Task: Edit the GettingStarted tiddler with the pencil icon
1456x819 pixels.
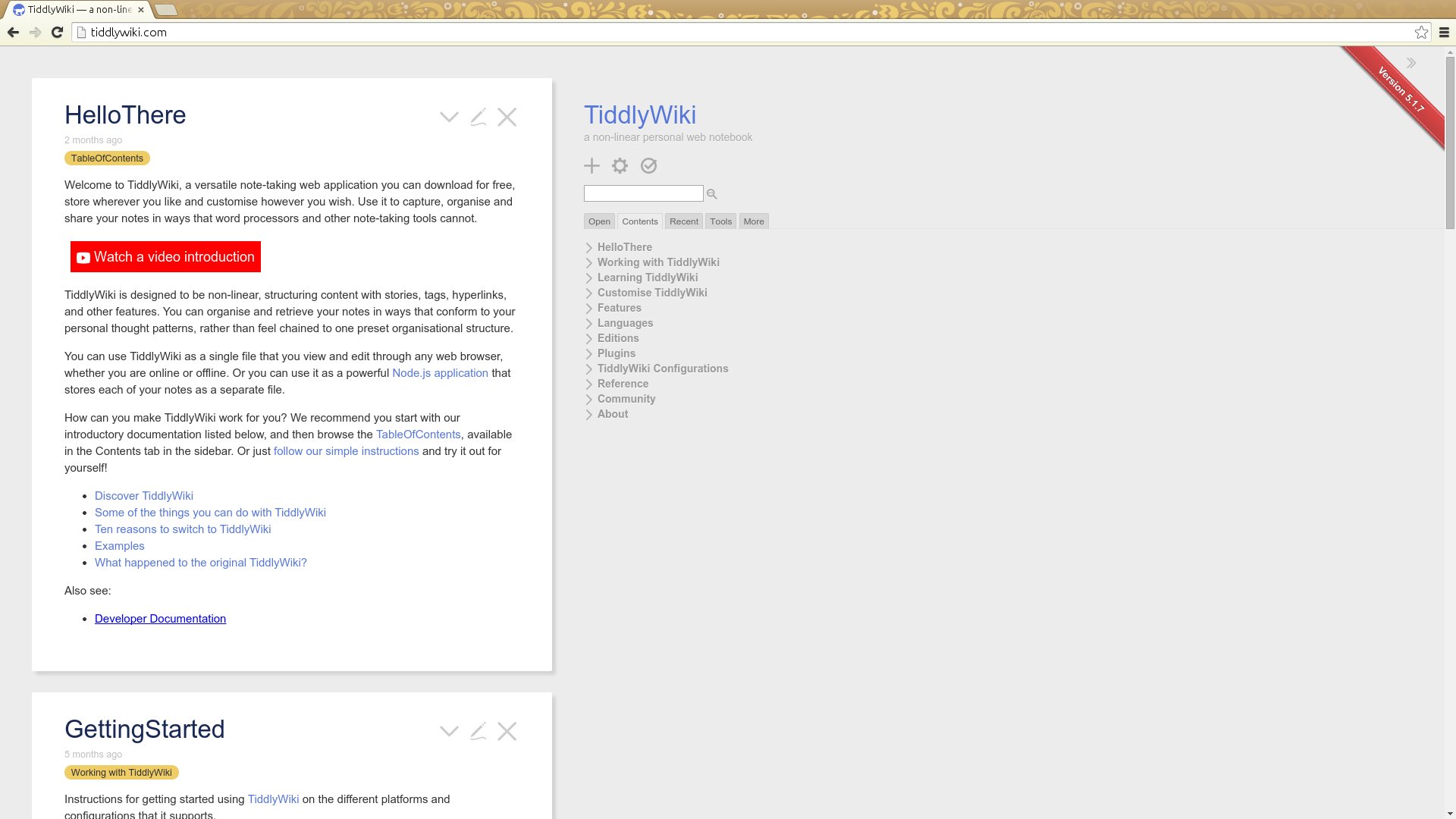Action: (478, 731)
